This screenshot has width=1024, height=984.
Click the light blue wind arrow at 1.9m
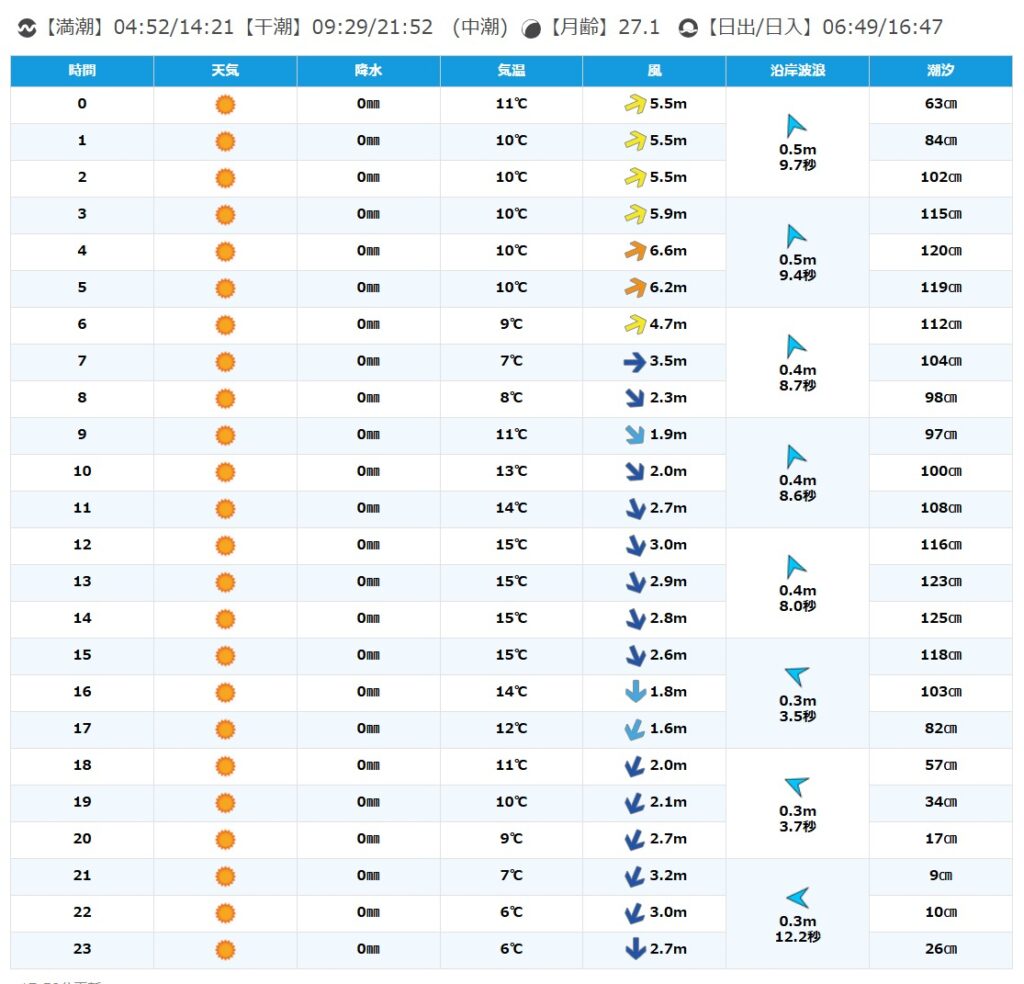pyautogui.click(x=635, y=435)
